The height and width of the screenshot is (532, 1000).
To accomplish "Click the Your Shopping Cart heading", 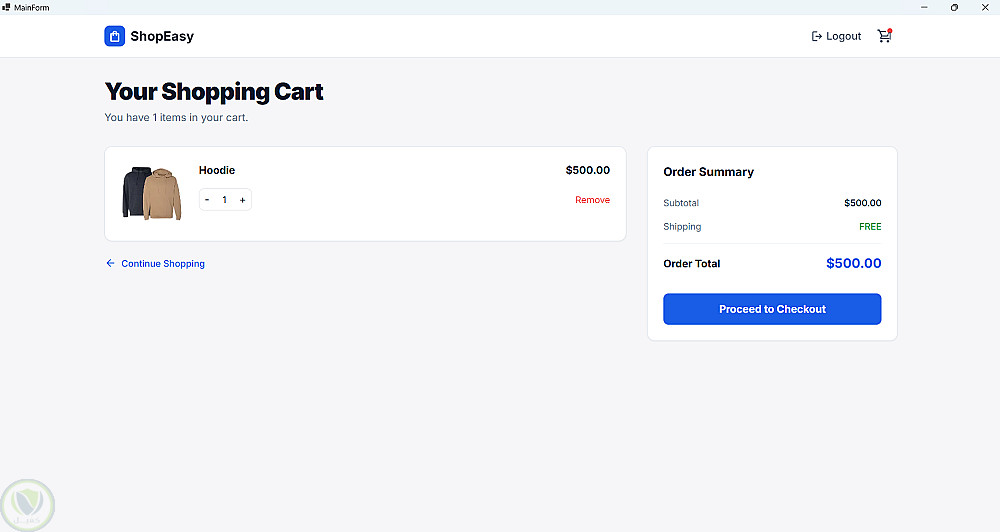I will 214,92.
